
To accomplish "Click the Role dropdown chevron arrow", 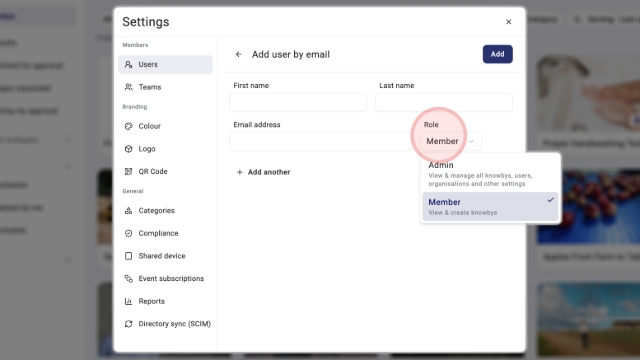I will click(471, 142).
